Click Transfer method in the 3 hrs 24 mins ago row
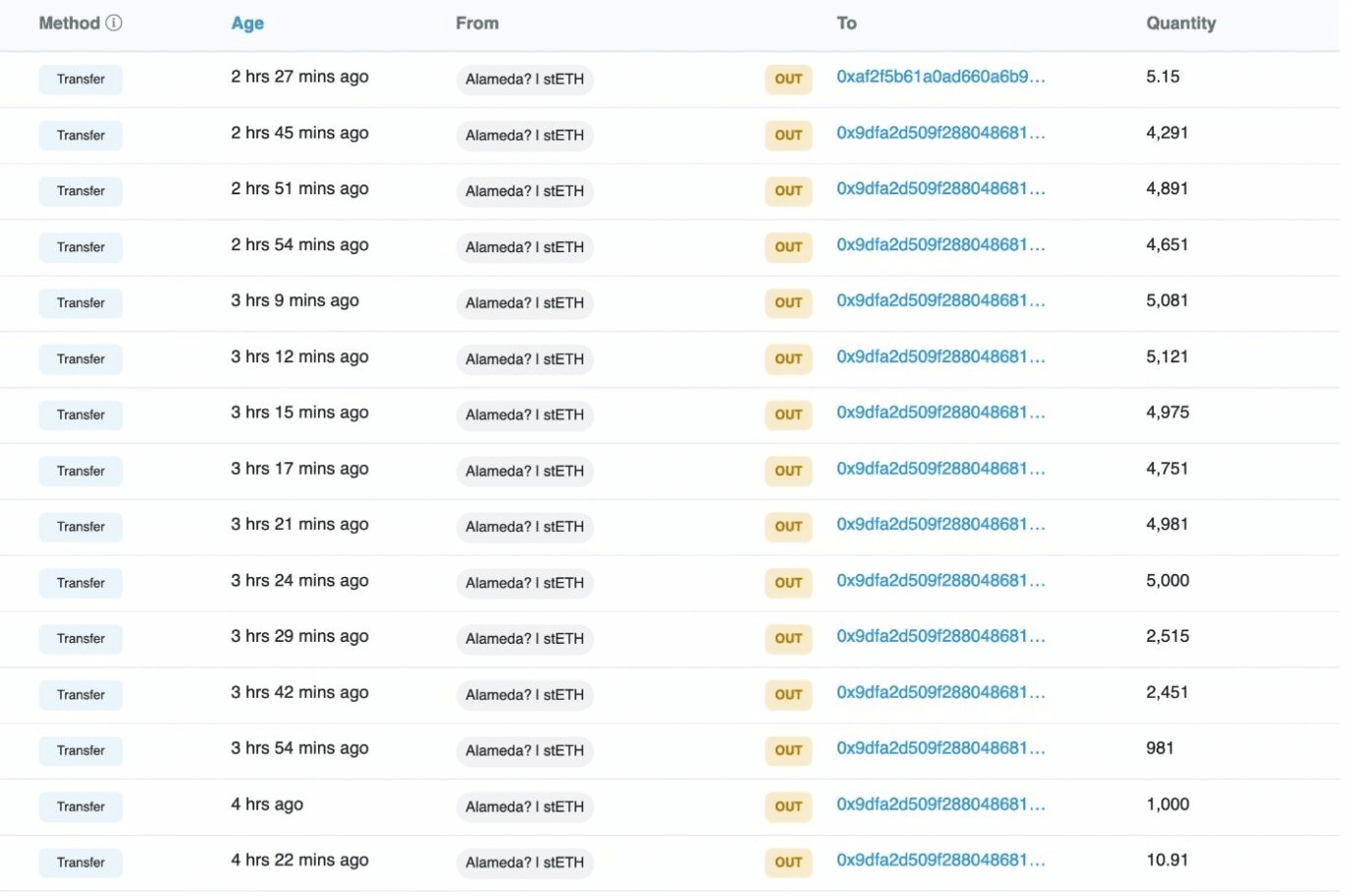Viewport: 1351px width, 896px height. [x=81, y=583]
